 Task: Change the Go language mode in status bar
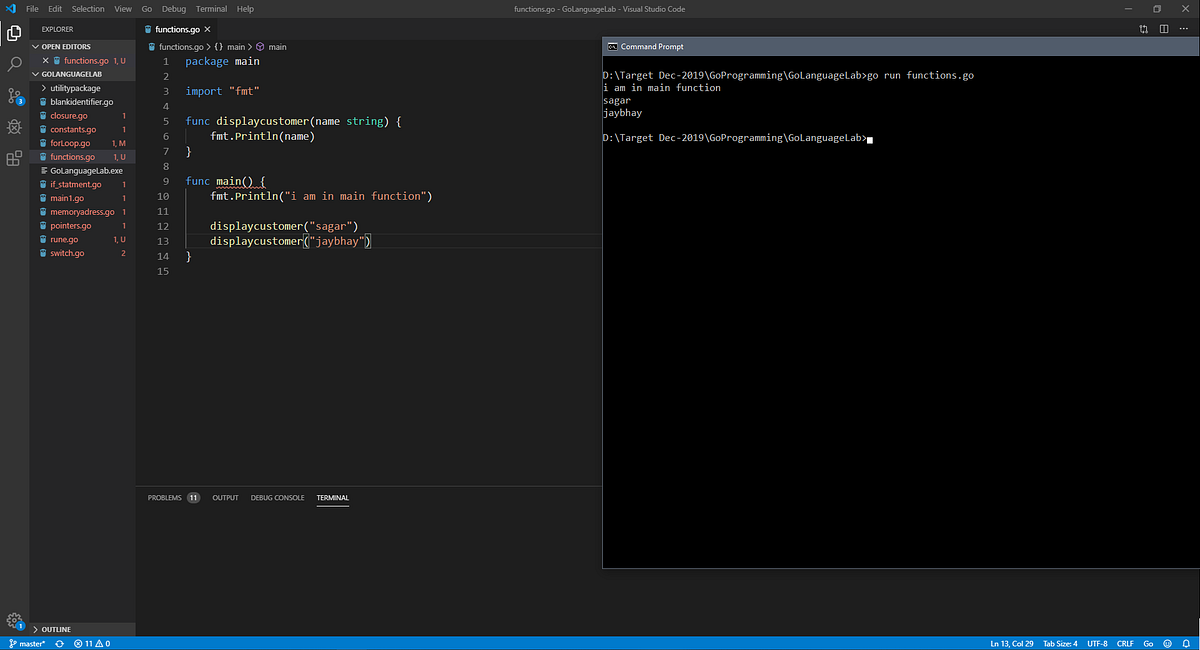[x=1149, y=644]
